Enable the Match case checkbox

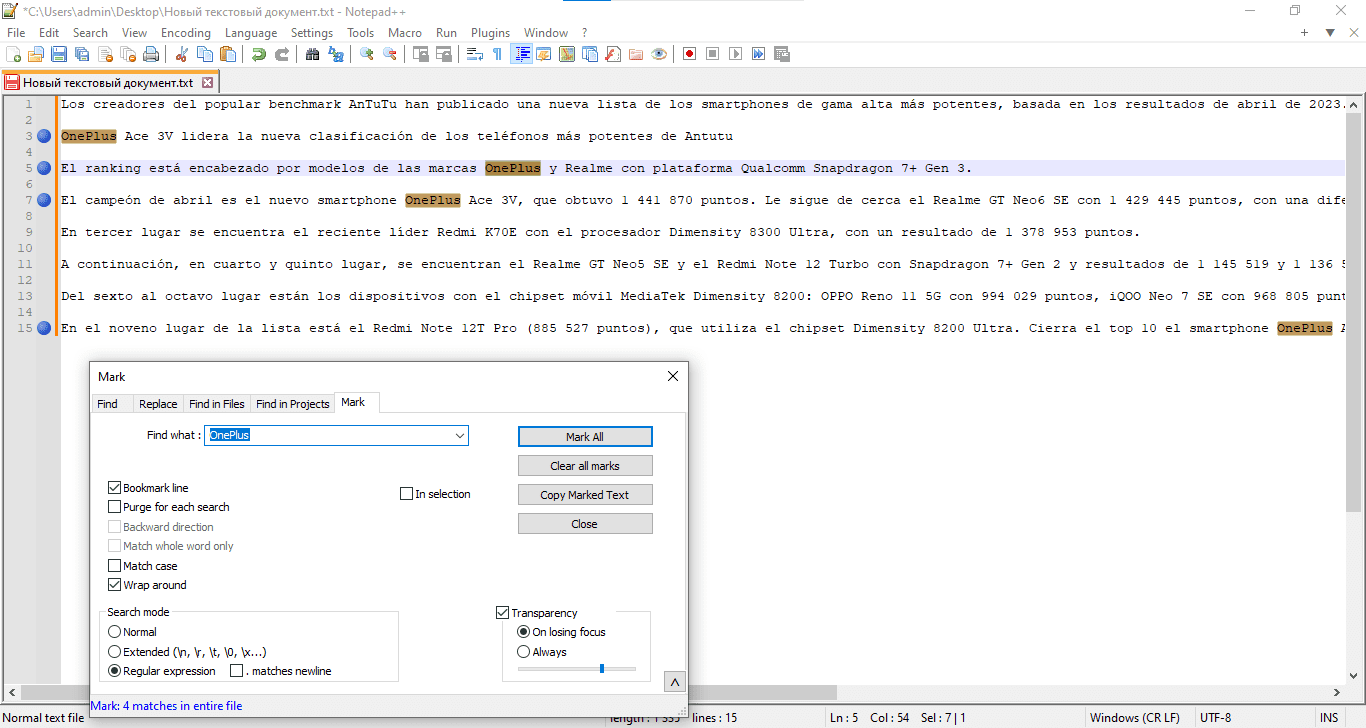click(x=114, y=566)
